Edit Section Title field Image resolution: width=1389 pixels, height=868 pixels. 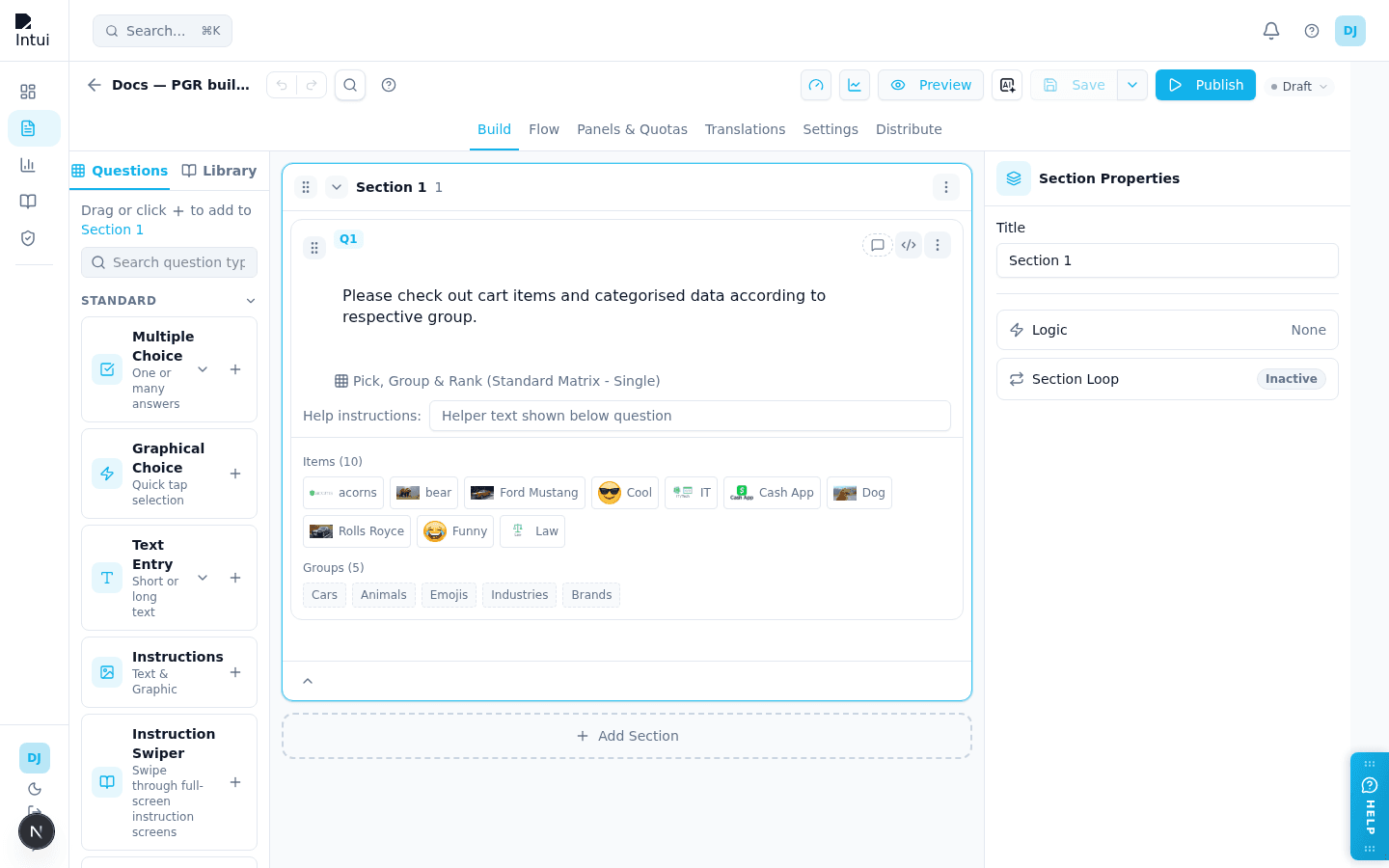pyautogui.click(x=1167, y=260)
